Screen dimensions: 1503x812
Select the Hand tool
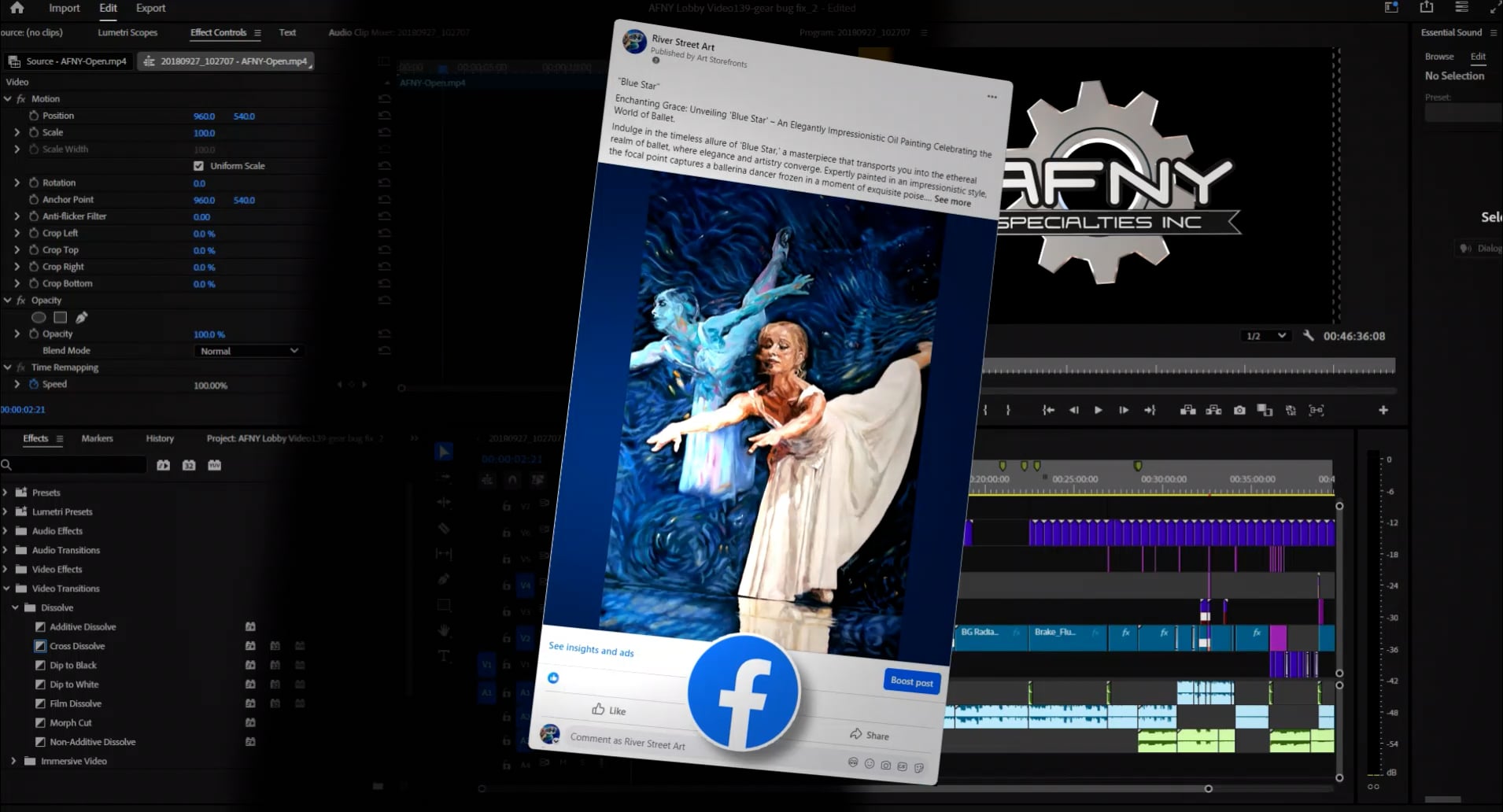(444, 630)
